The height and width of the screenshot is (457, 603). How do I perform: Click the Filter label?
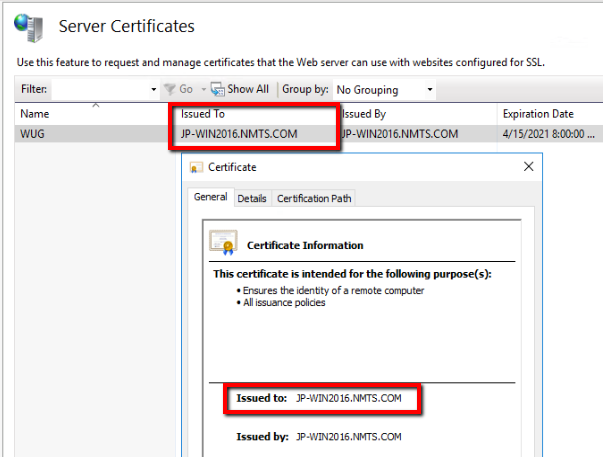(x=34, y=89)
